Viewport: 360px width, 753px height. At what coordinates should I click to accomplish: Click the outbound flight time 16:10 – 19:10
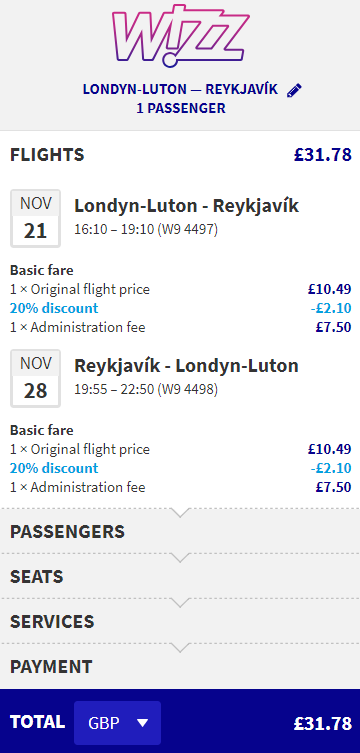pos(115,230)
